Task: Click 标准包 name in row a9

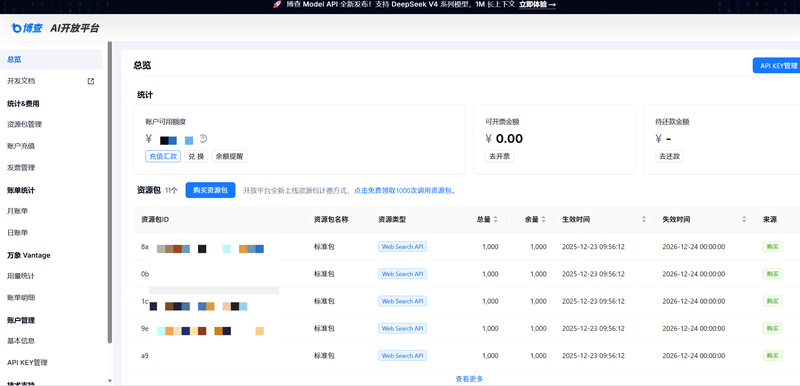Action: [x=324, y=355]
